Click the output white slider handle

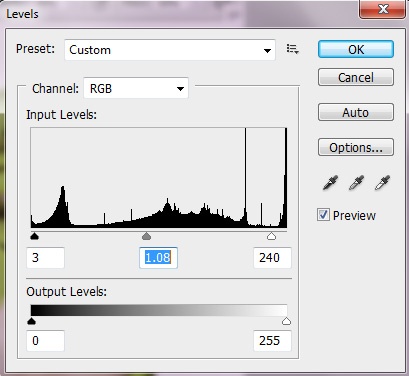pos(286,321)
